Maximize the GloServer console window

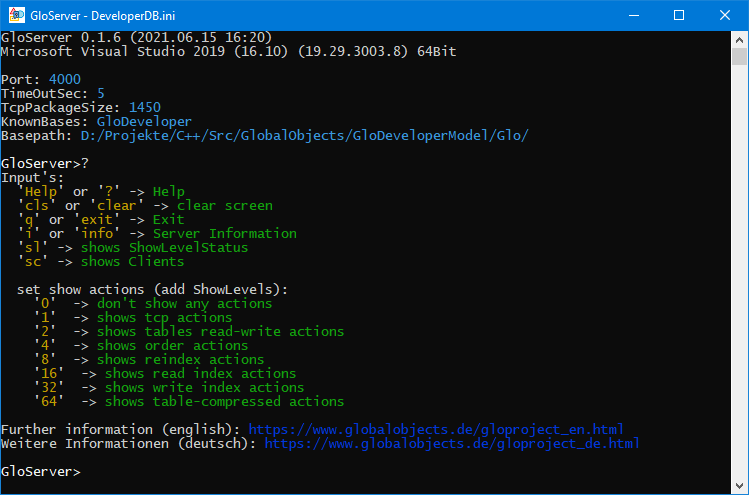679,15
